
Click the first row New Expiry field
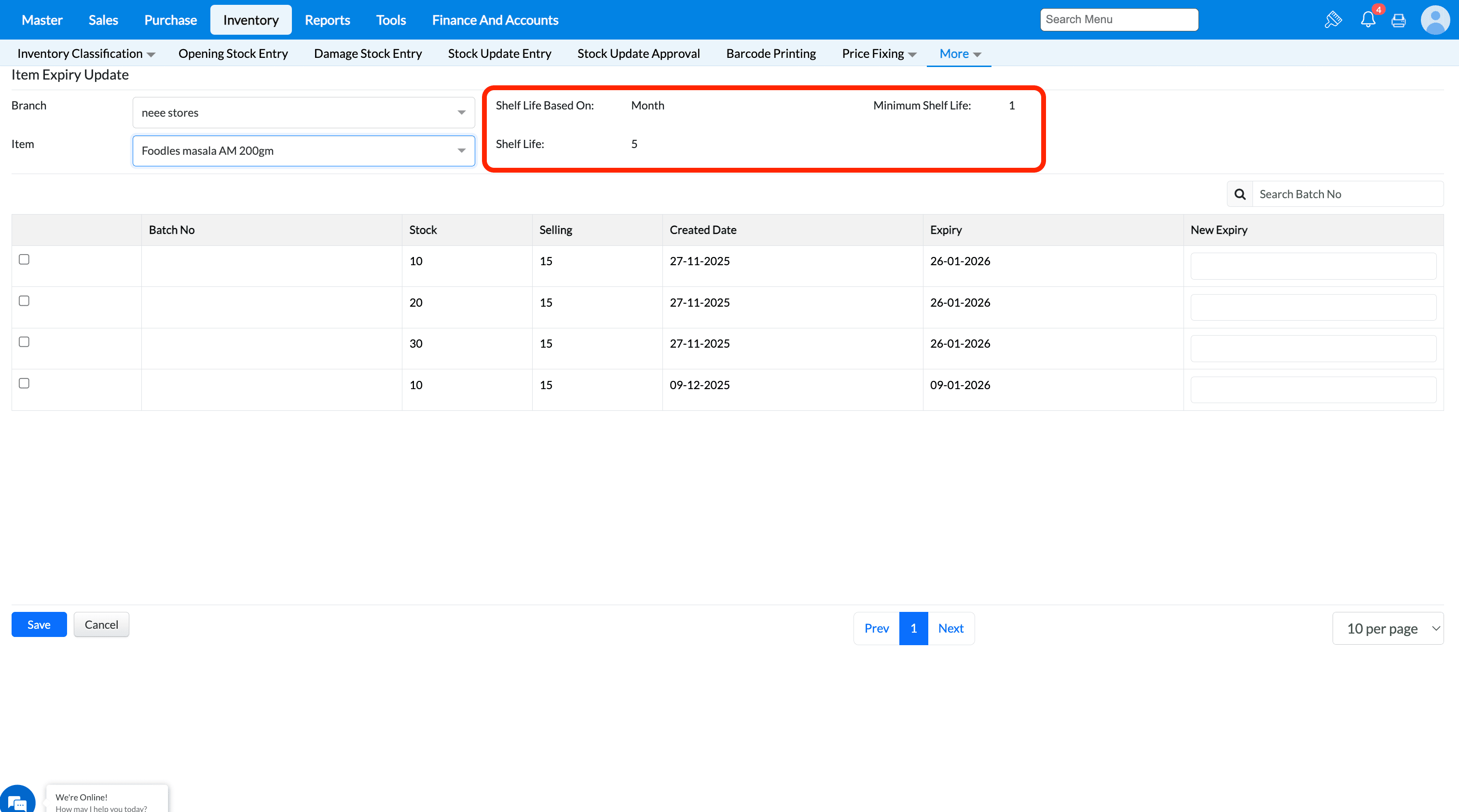point(1313,266)
